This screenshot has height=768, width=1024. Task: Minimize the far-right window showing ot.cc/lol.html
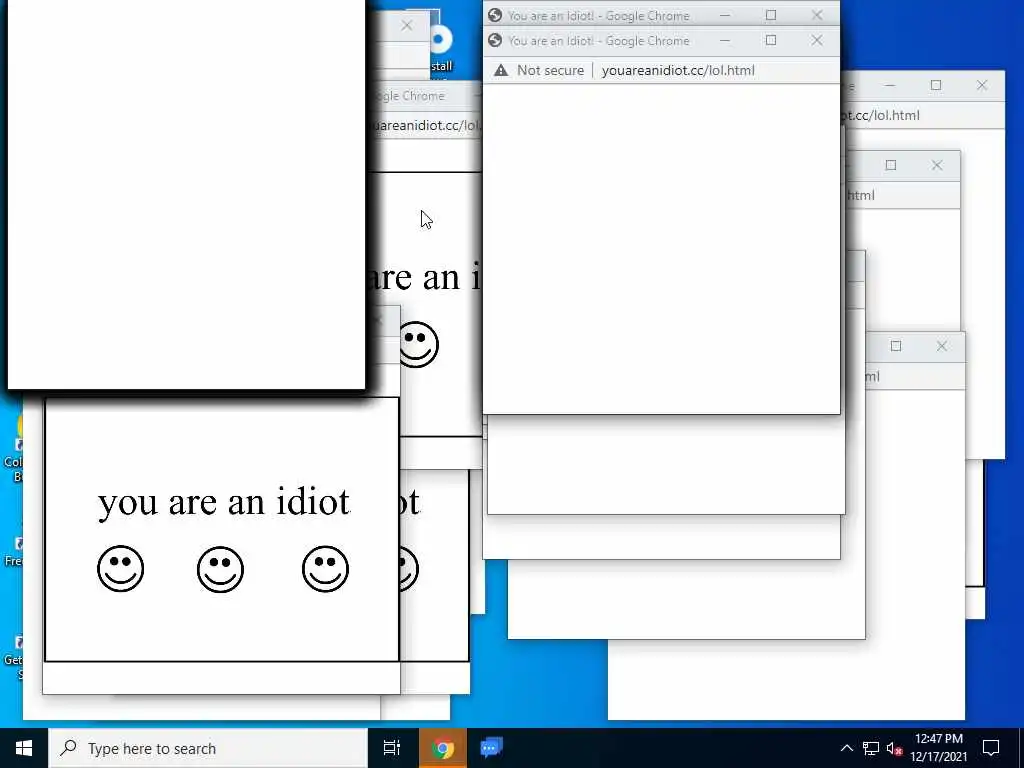[890, 86]
